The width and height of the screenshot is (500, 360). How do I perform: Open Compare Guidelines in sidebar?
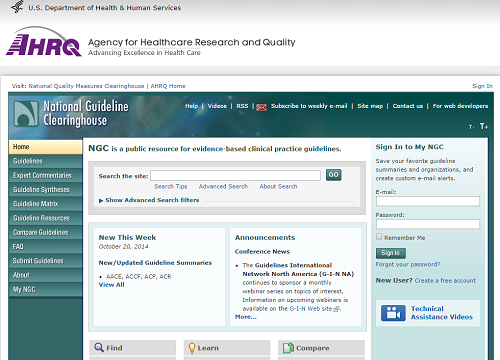coord(45,232)
